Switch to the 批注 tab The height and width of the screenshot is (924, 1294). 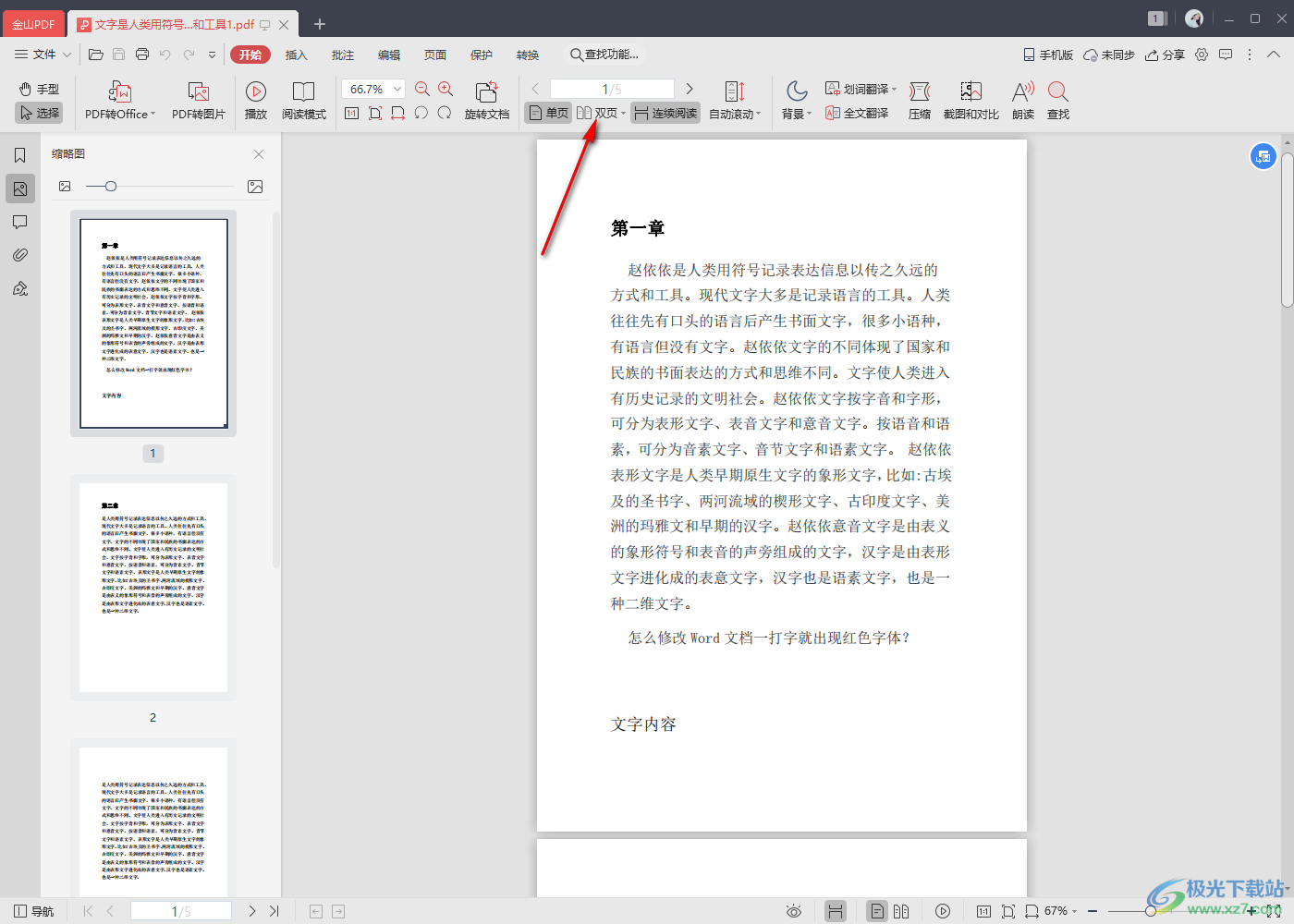pos(343,55)
